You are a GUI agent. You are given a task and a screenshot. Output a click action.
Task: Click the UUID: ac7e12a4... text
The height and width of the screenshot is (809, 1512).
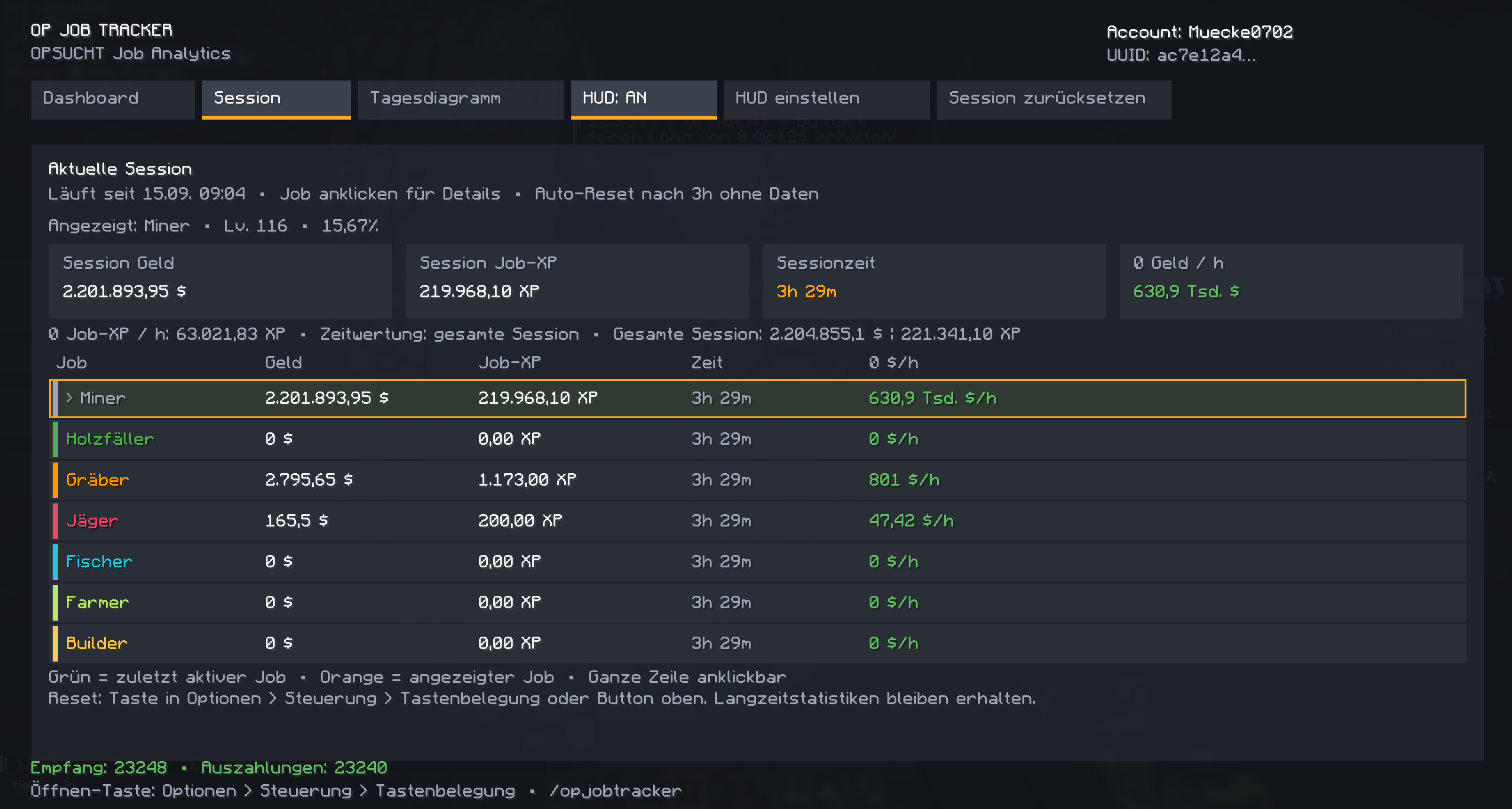(x=1181, y=55)
